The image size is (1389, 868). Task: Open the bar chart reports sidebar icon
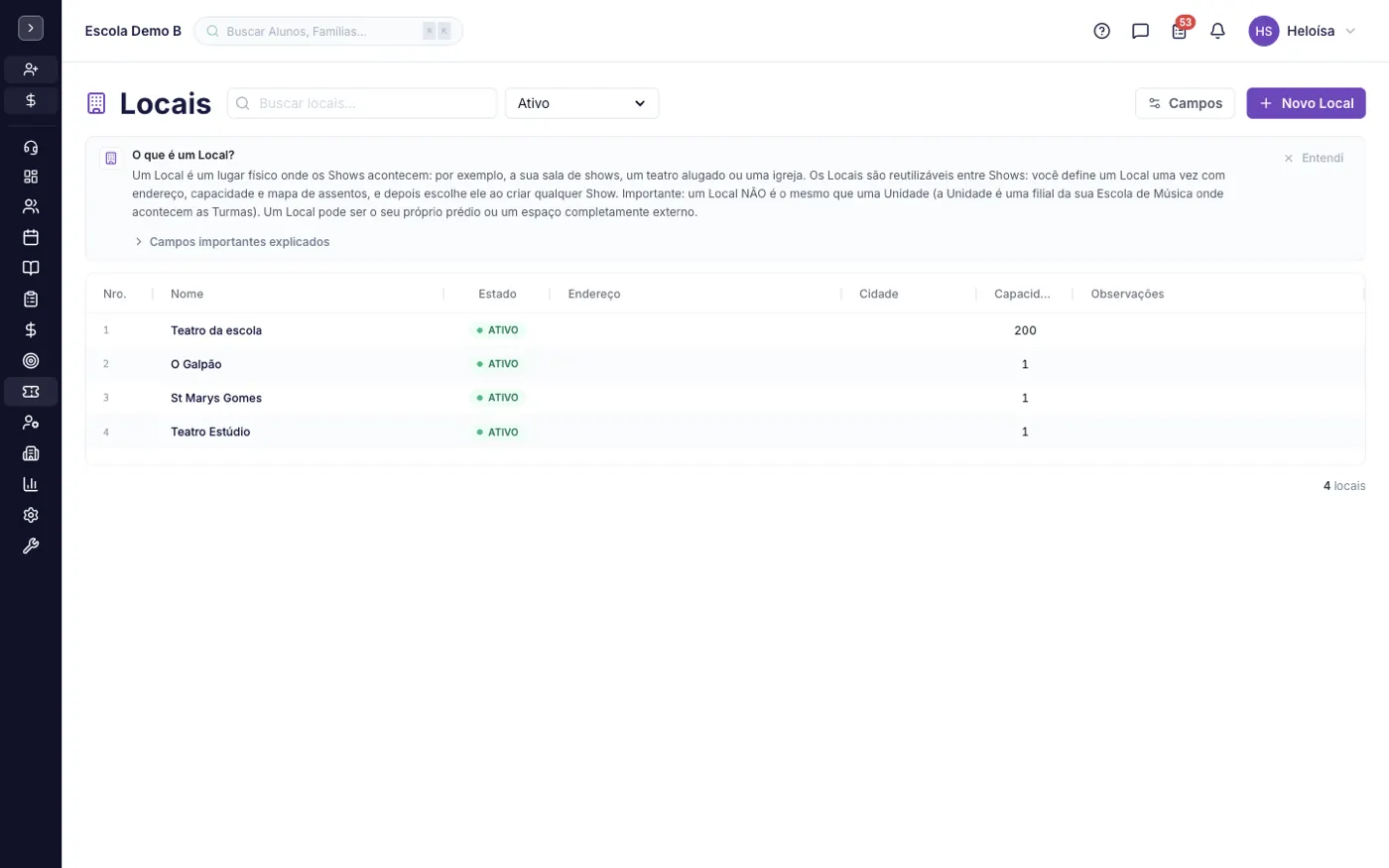tap(31, 484)
